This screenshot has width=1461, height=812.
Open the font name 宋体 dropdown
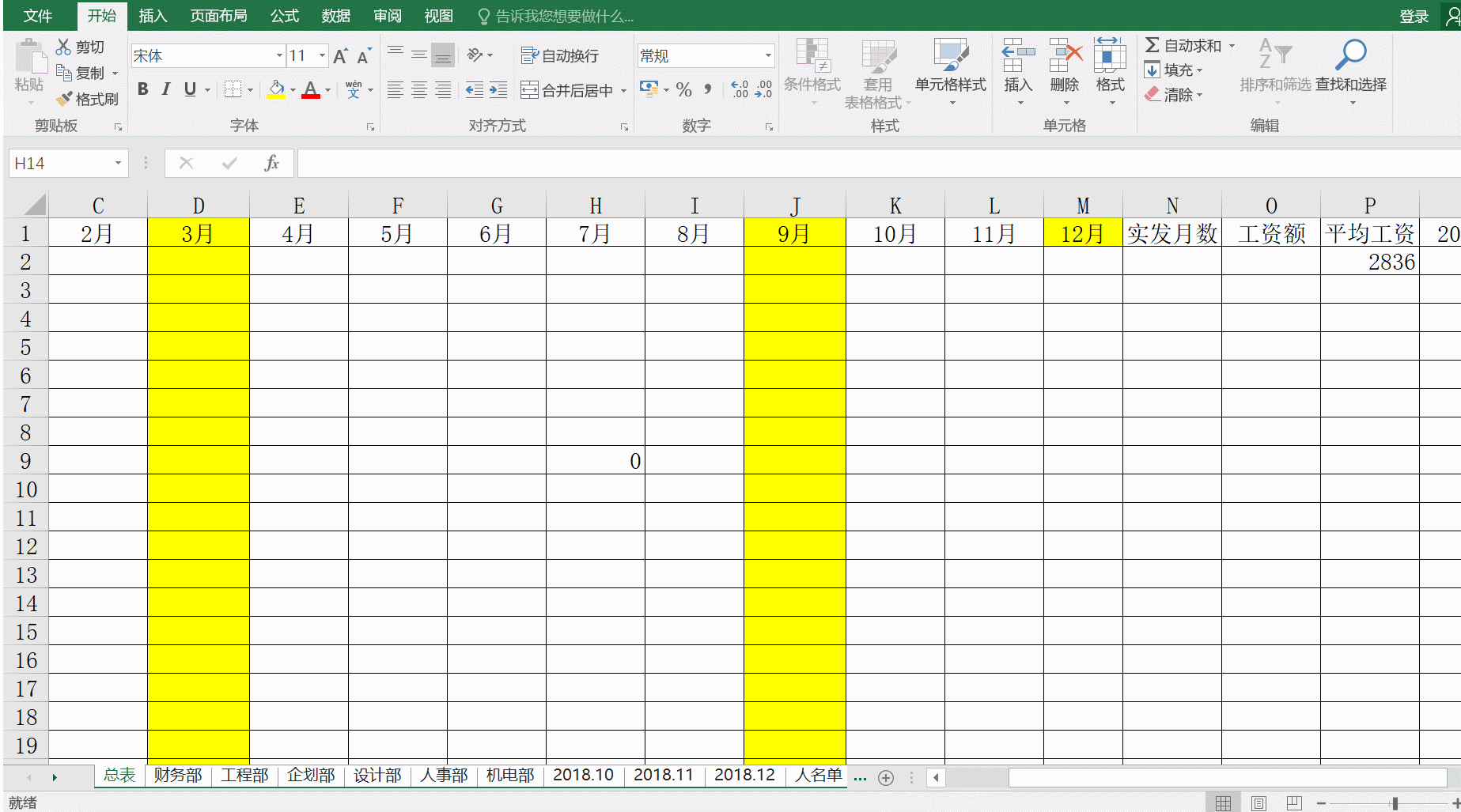[x=279, y=55]
